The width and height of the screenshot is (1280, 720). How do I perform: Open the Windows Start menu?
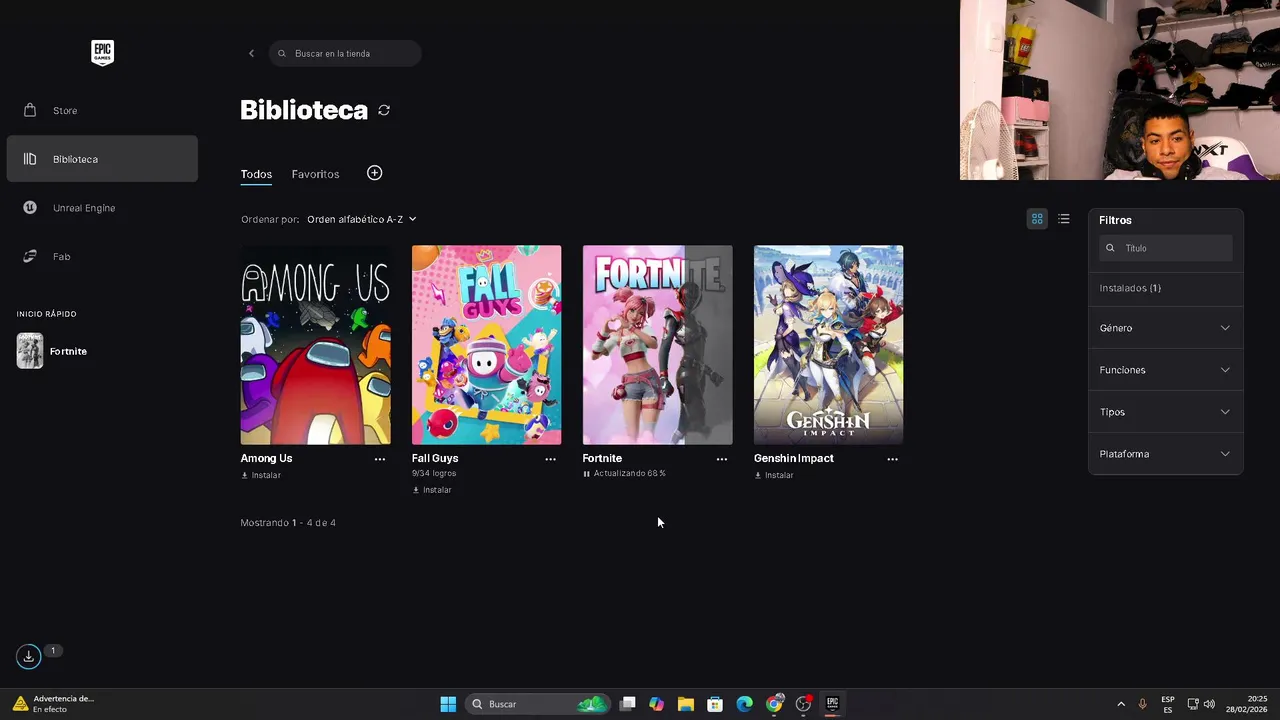tap(448, 704)
